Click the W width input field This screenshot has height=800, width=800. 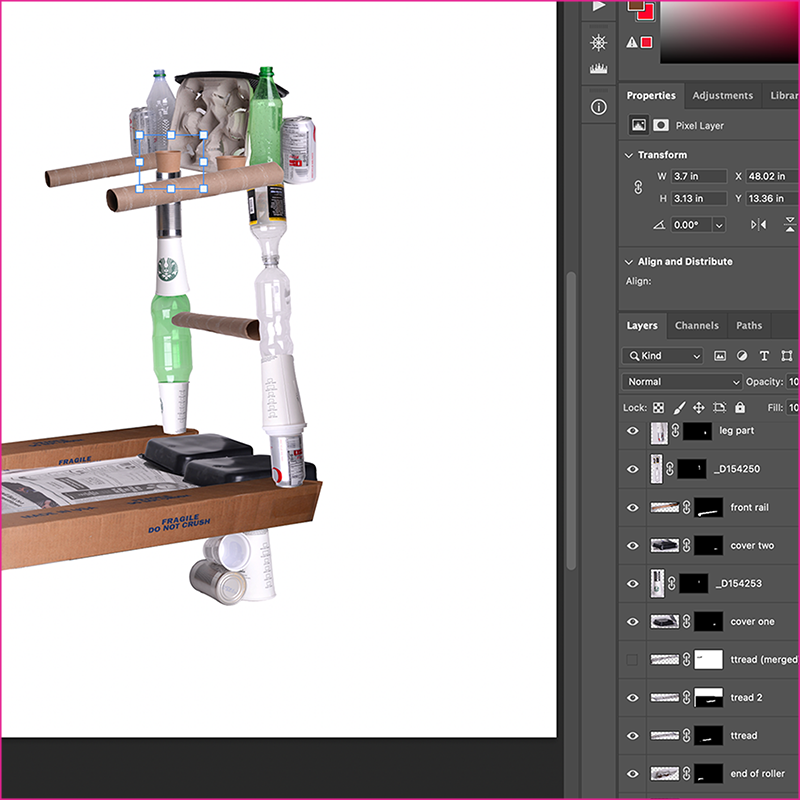699,177
